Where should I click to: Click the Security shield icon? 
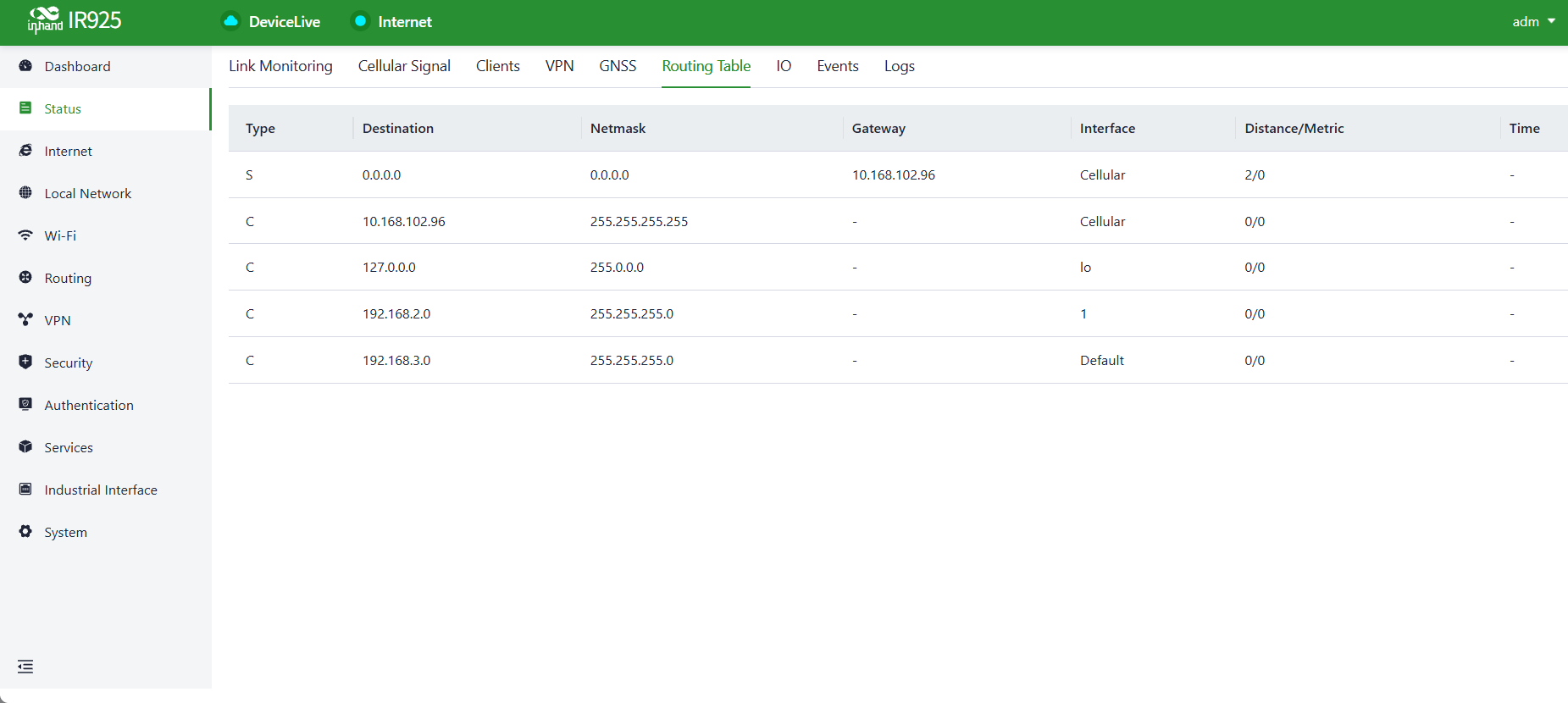25,363
